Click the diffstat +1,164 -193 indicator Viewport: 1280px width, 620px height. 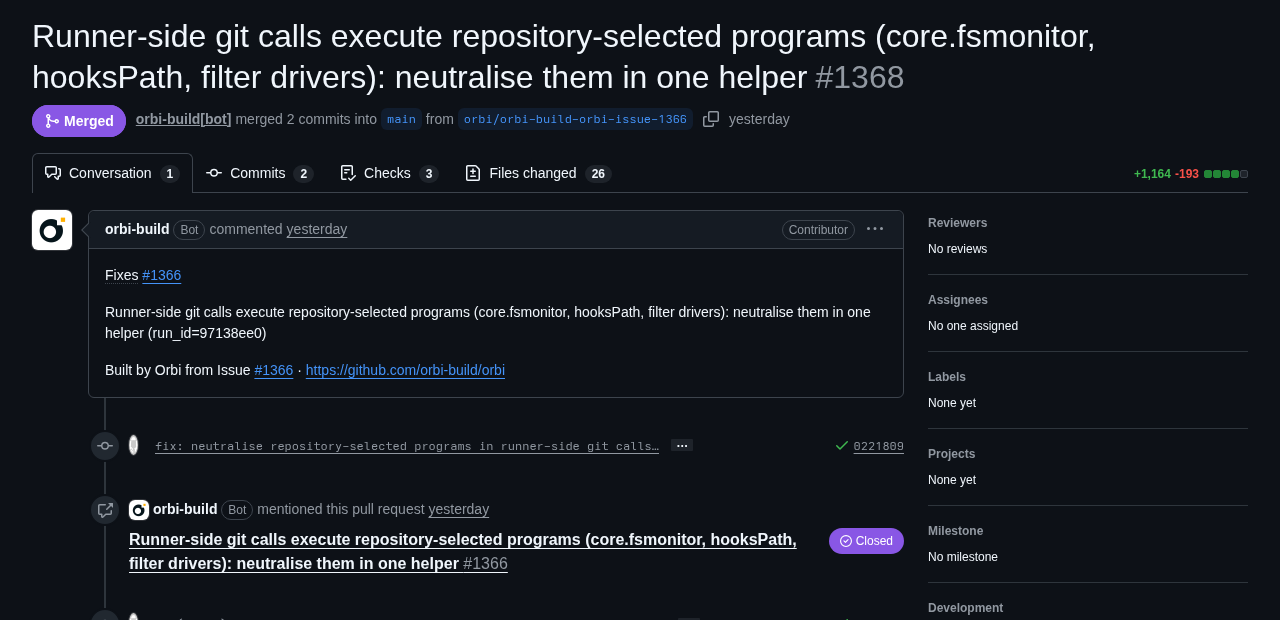[x=1190, y=174]
